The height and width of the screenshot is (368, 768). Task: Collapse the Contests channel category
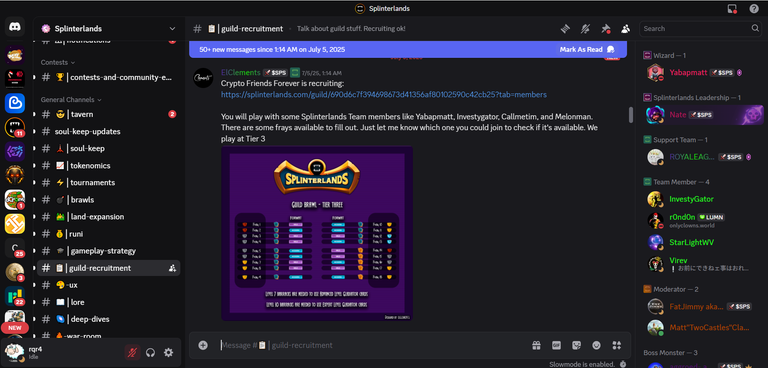58,62
